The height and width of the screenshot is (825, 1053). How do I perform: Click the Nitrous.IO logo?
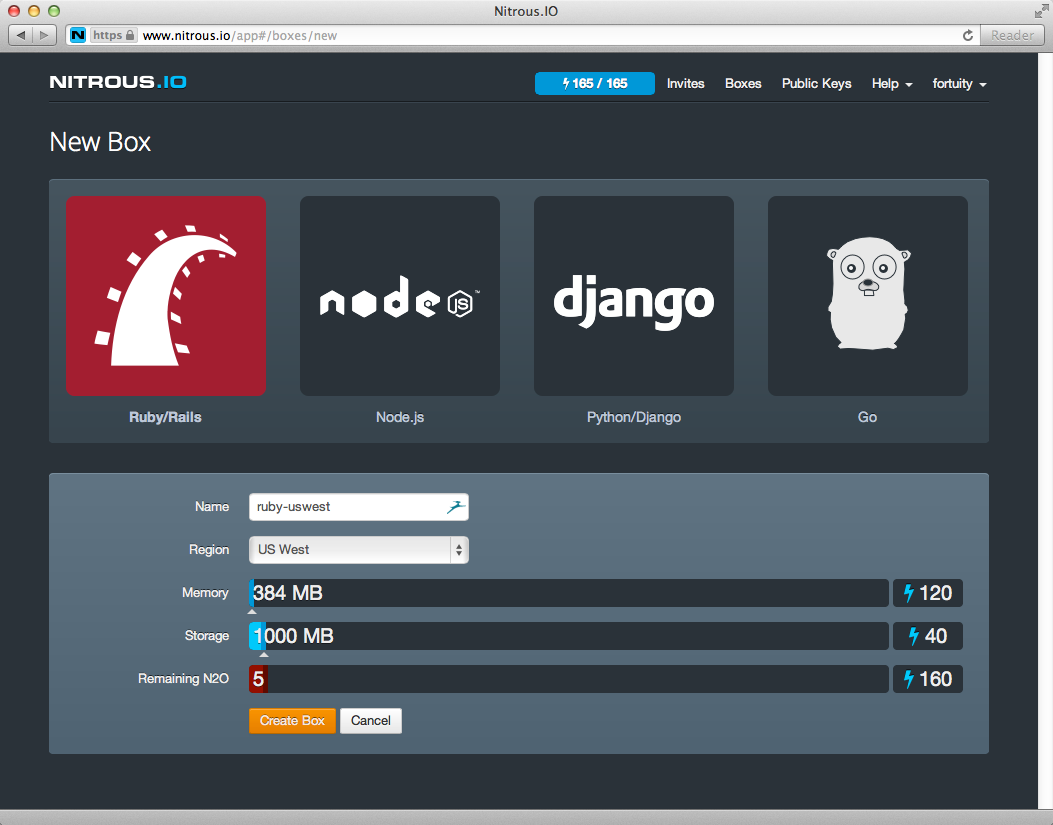tap(118, 82)
